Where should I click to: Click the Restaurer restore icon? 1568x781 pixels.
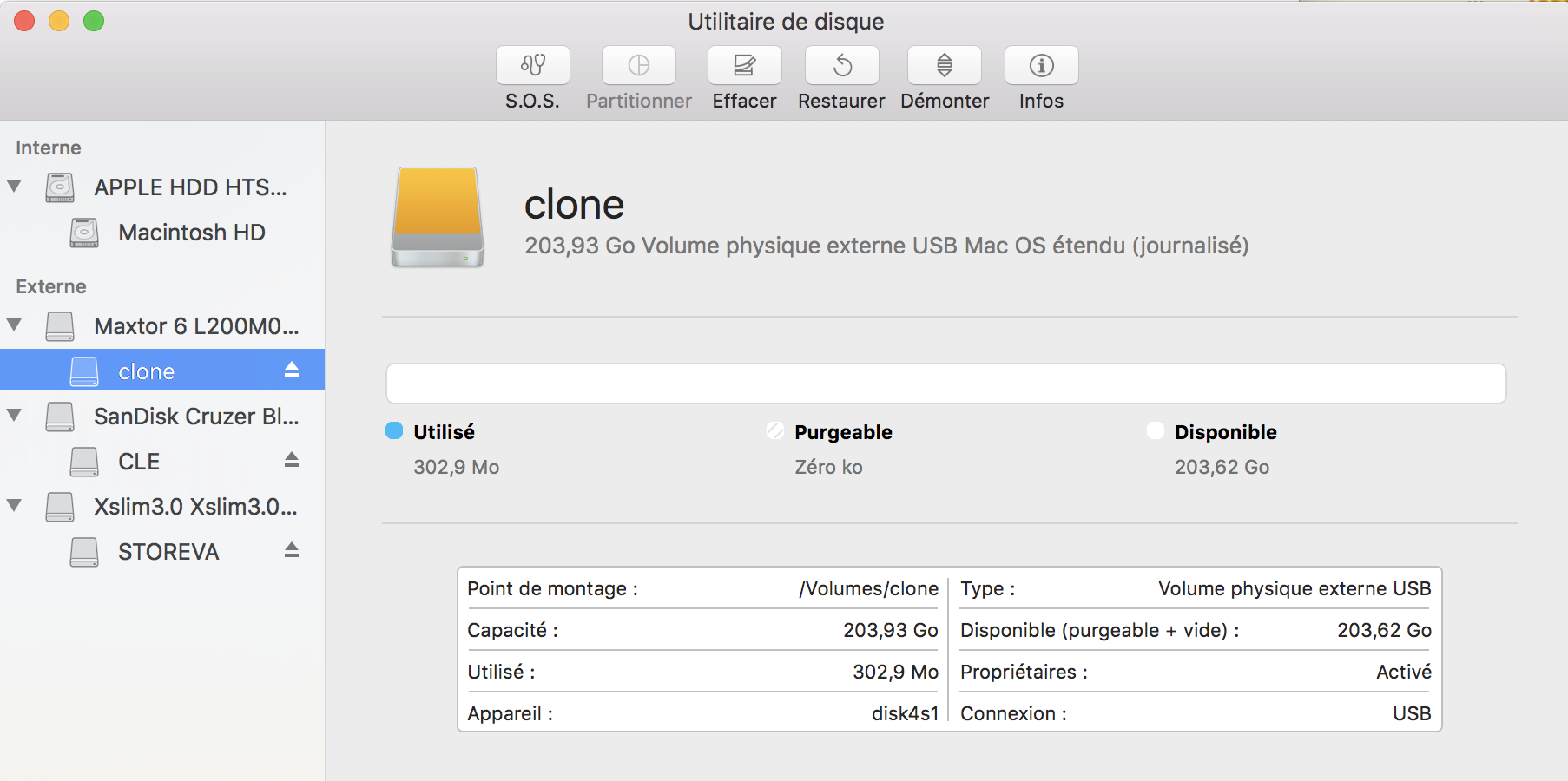[x=841, y=66]
